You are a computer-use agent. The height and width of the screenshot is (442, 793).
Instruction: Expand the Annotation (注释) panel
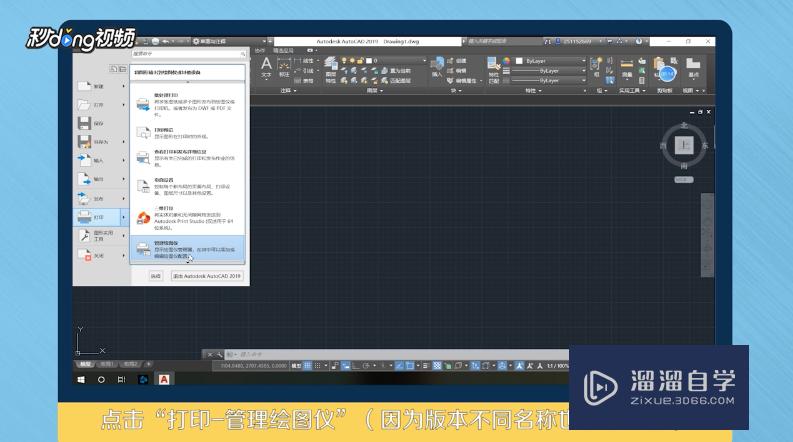point(289,91)
